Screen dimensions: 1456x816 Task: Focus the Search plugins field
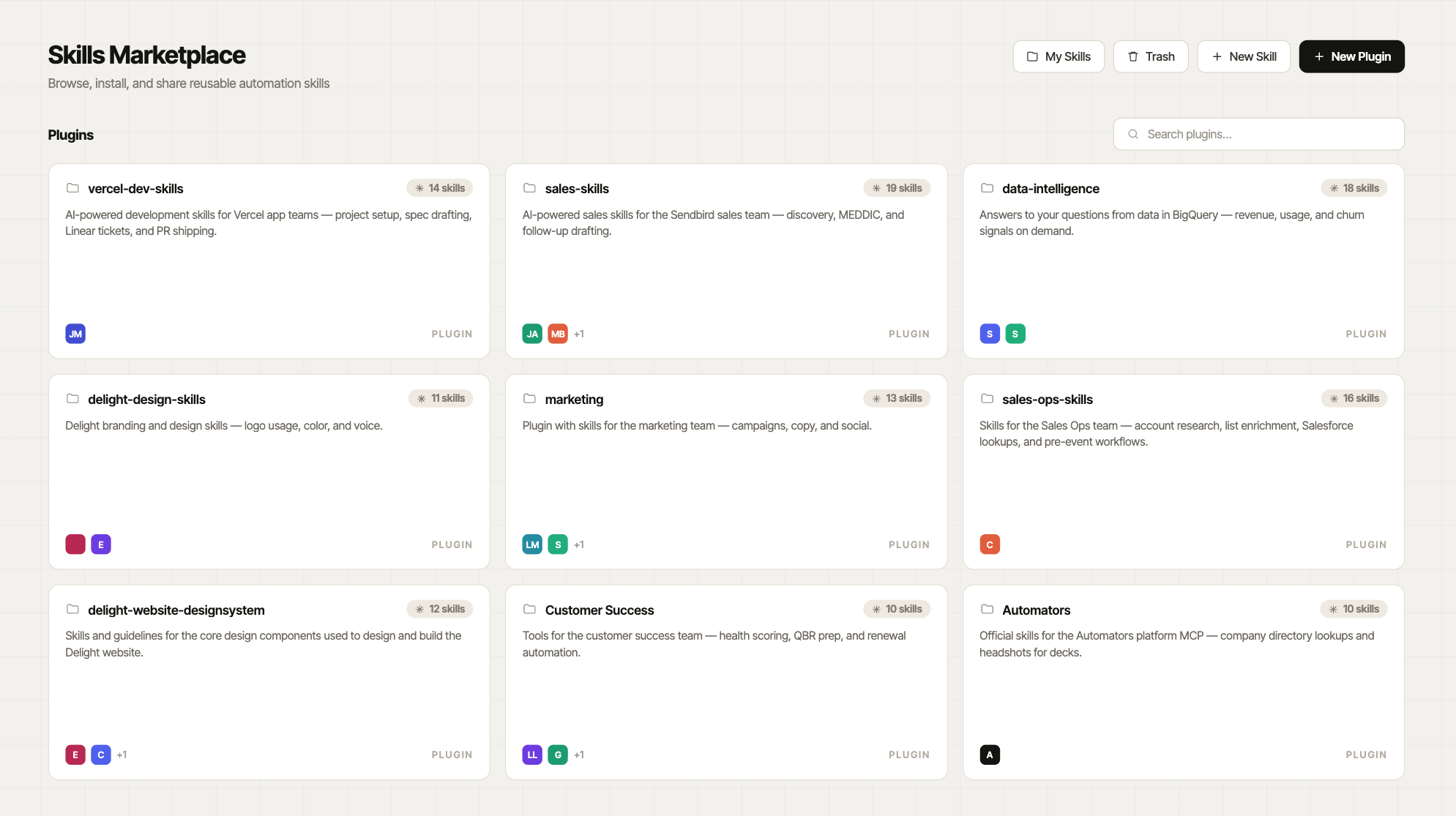[x=1258, y=134]
